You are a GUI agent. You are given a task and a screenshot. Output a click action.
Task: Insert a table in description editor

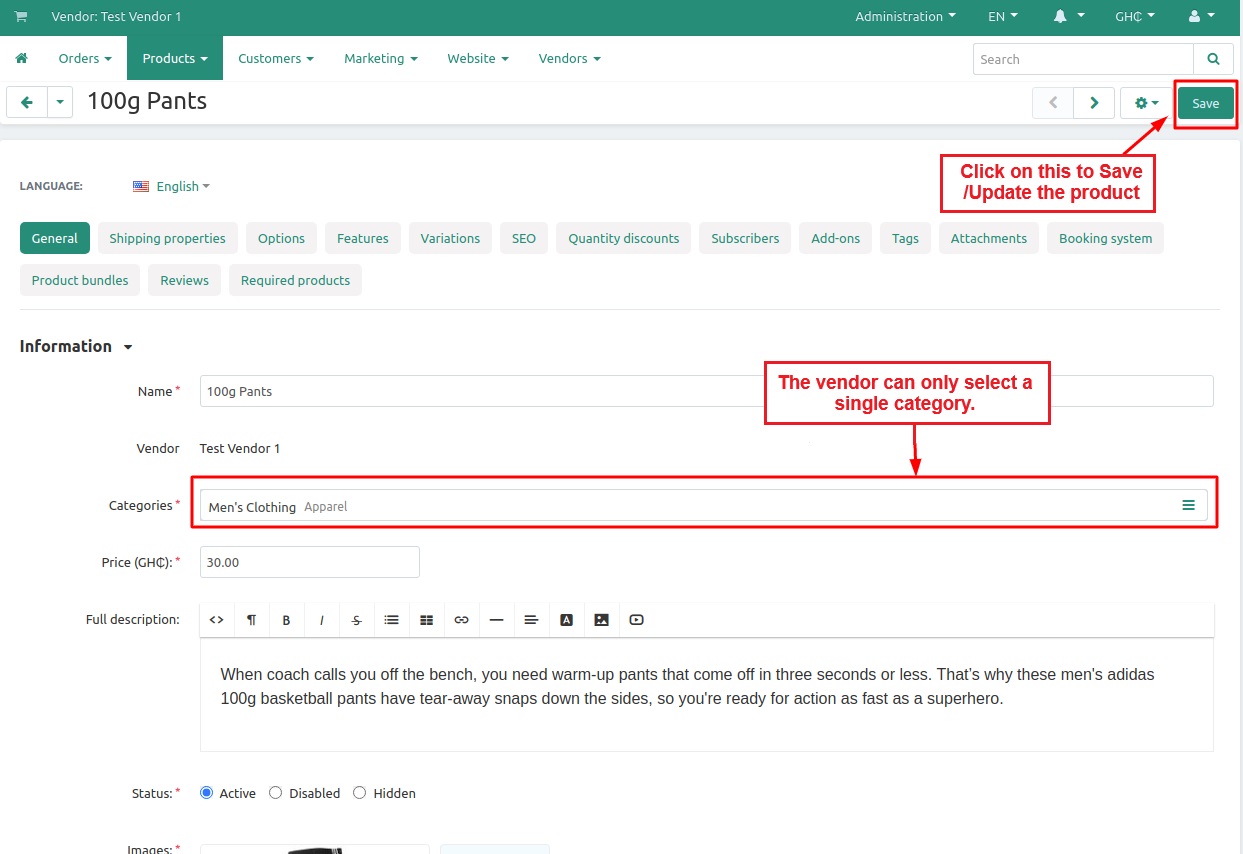click(426, 620)
